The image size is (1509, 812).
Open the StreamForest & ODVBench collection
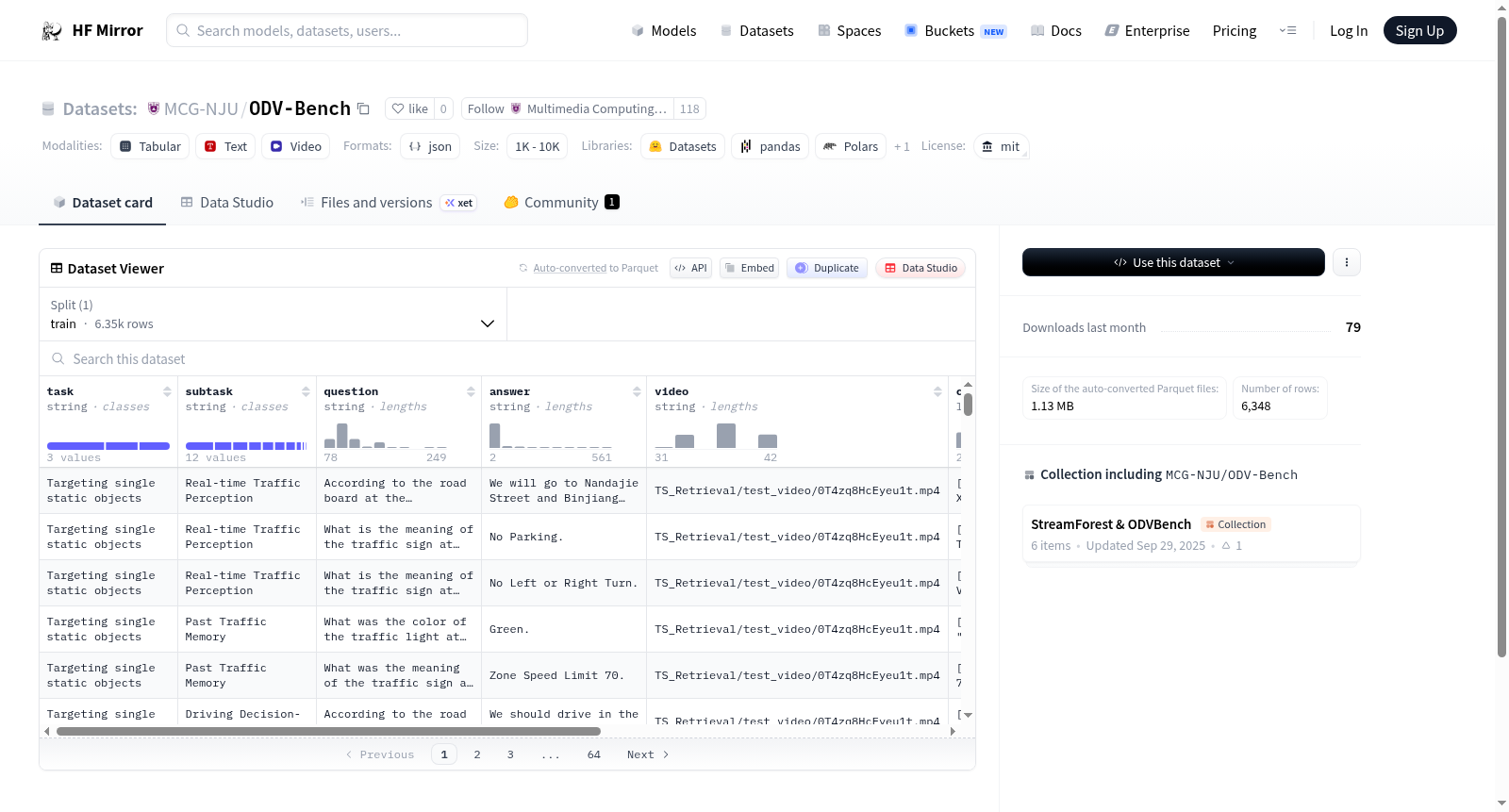click(1190, 534)
